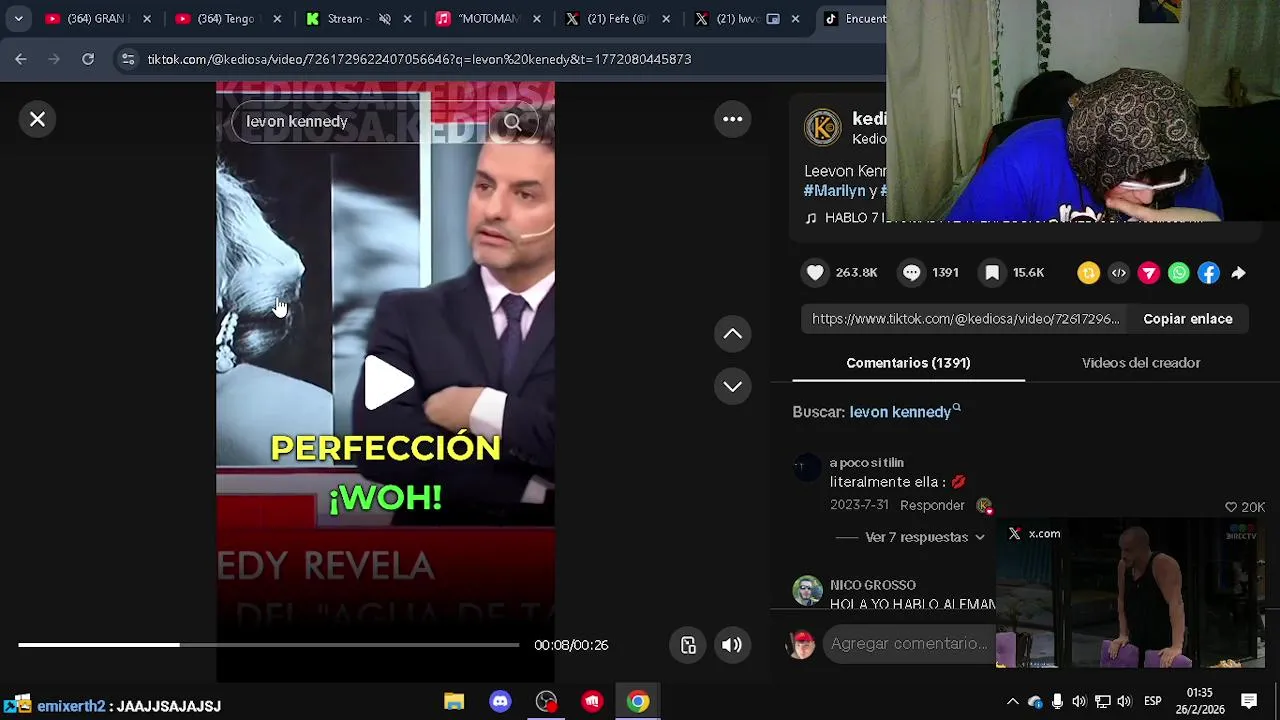Open the video three-dots options menu
Viewport: 1280px width, 720px height.
(x=732, y=119)
